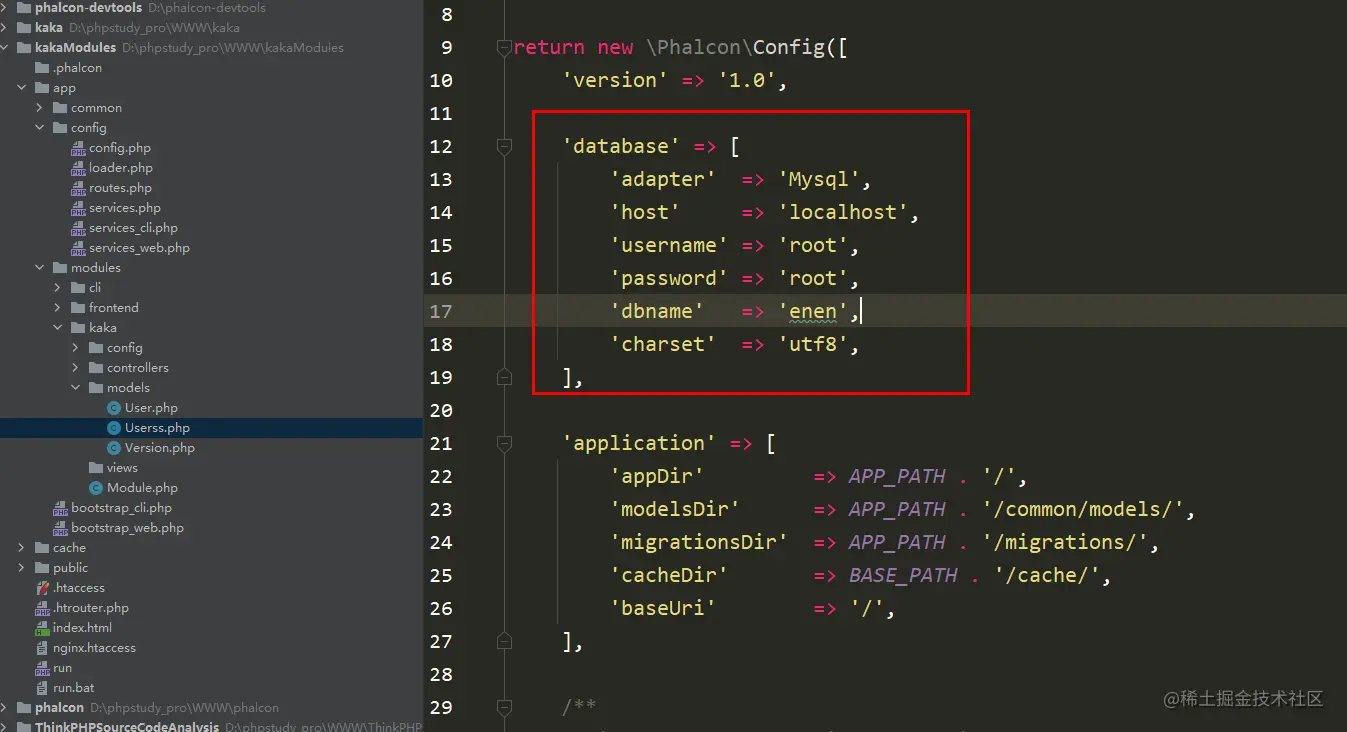Screen dimensions: 1347x732
Task: Click the bootstrap_web.php file icon
Action: click(61, 528)
